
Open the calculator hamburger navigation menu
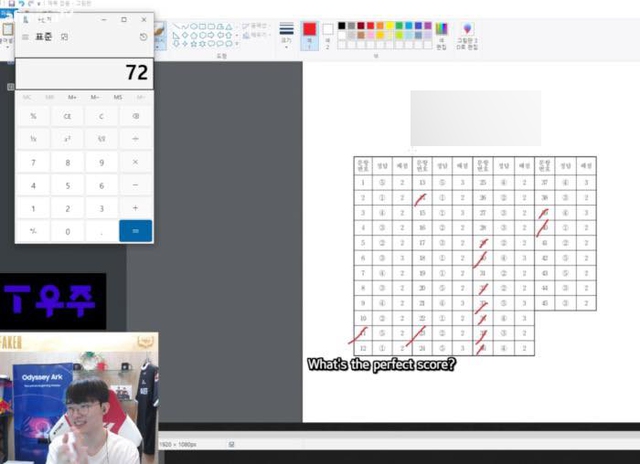tap(25, 37)
